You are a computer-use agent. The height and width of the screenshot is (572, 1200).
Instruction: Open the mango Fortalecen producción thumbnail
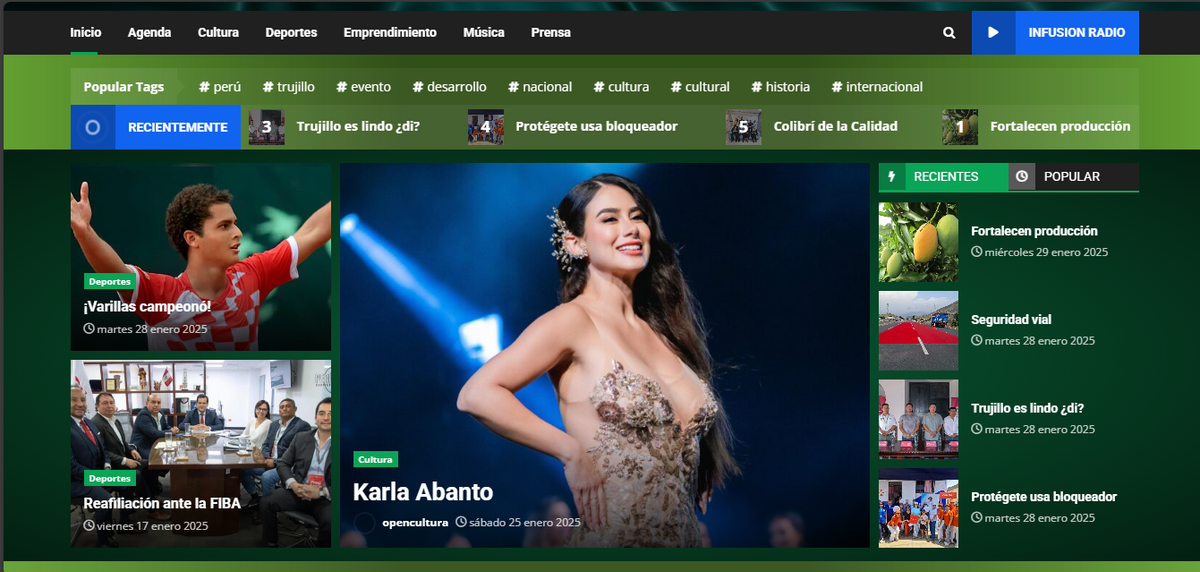pos(918,242)
